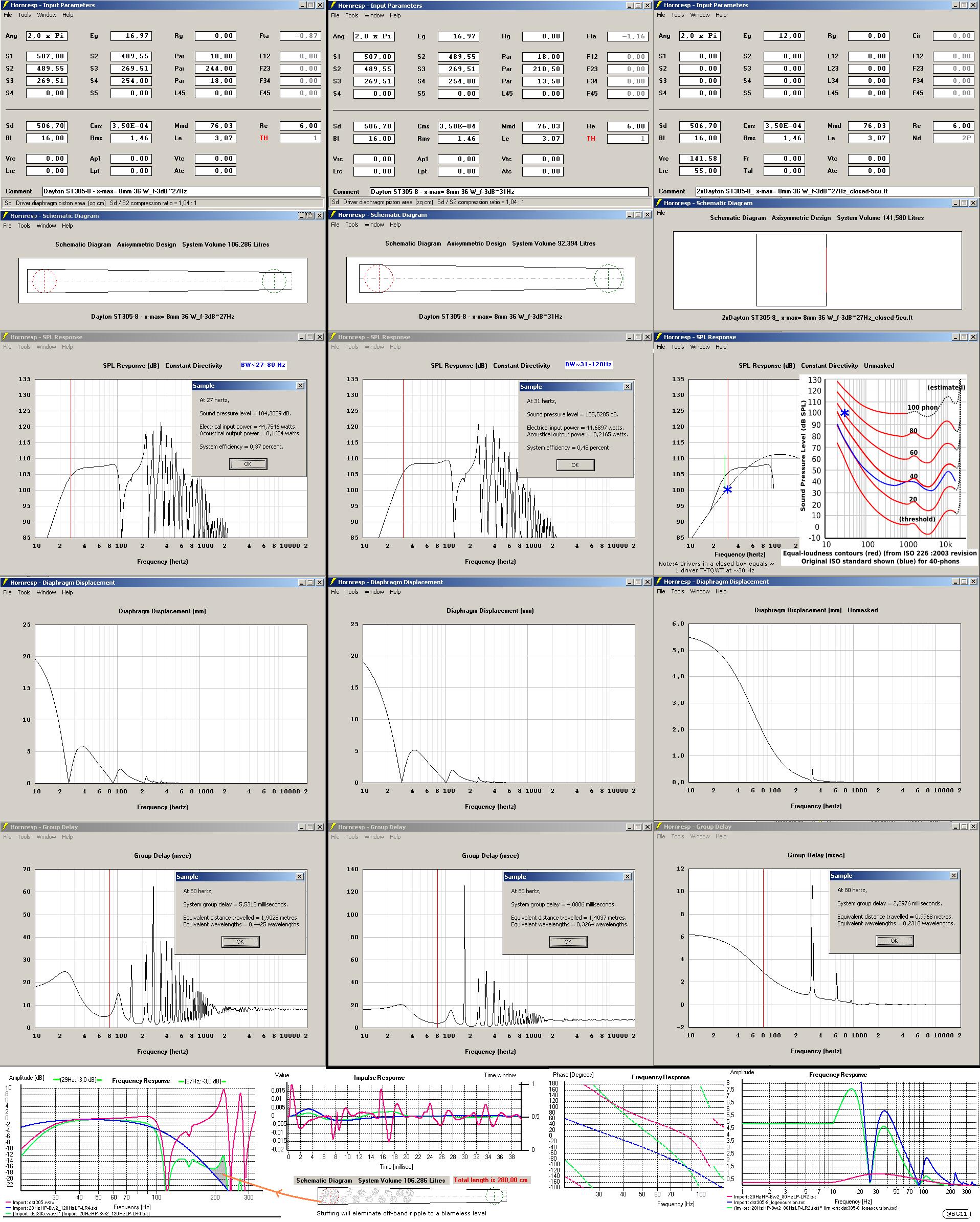This screenshot has width=980, height=1222.
Task: Click the Tal field in right Input Parameters window
Action: [x=784, y=171]
